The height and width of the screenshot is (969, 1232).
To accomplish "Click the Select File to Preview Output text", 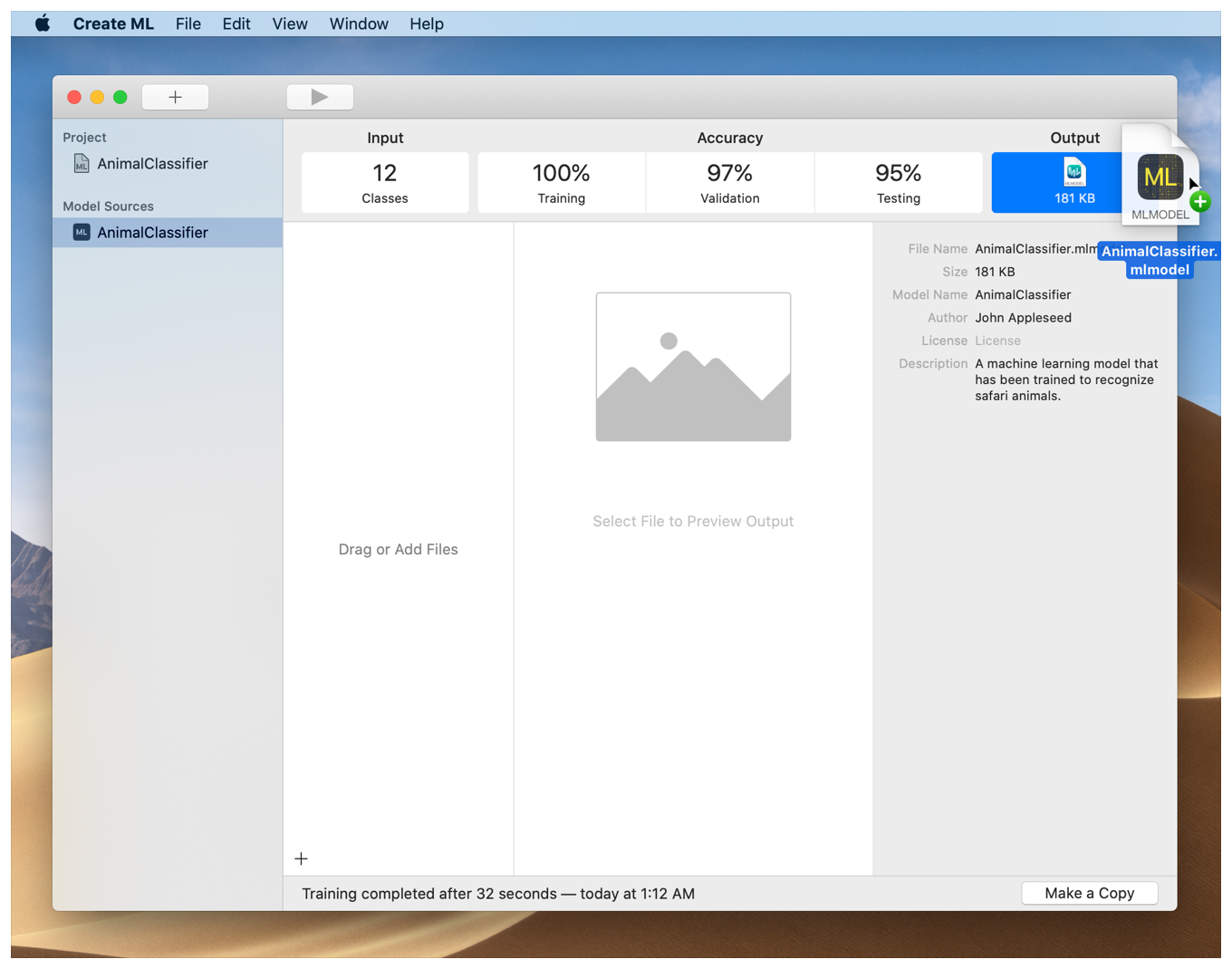I will pos(693,522).
